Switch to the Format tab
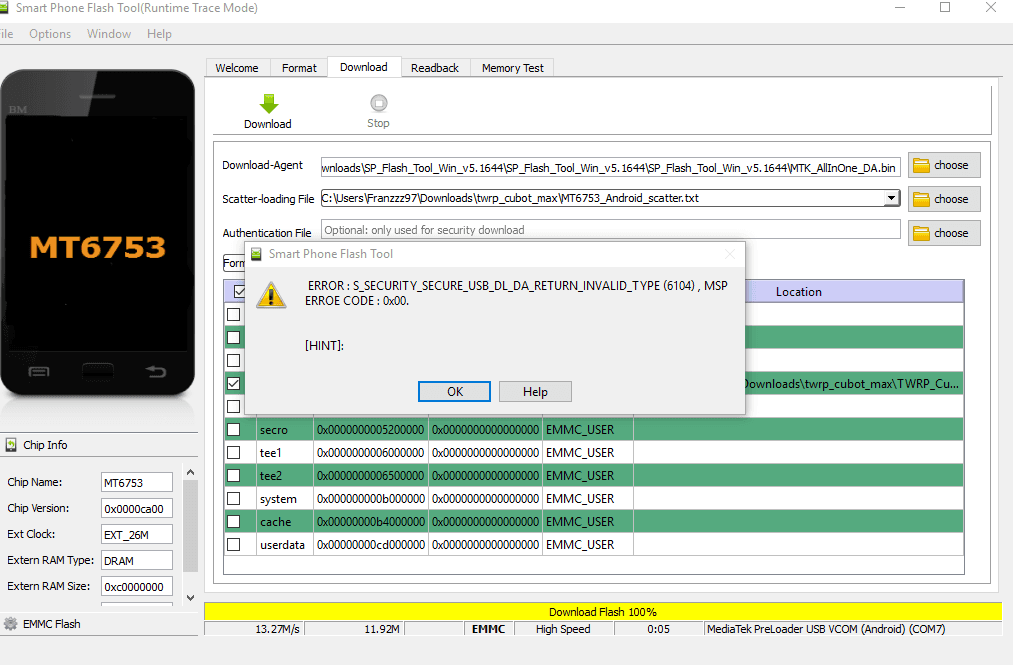The image size is (1013, 665). pos(299,68)
